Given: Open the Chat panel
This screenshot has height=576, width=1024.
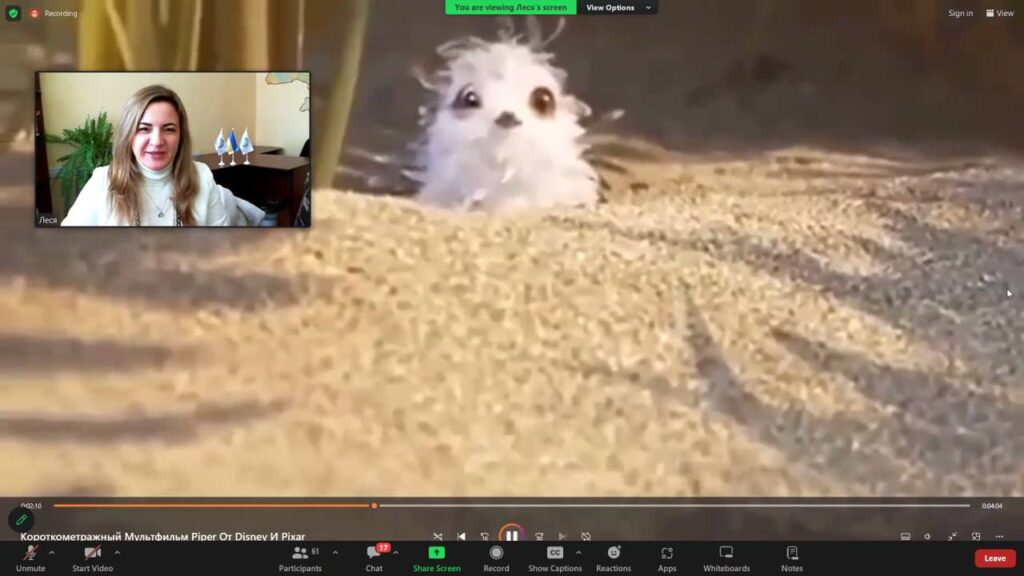Looking at the screenshot, I should pos(374,553).
